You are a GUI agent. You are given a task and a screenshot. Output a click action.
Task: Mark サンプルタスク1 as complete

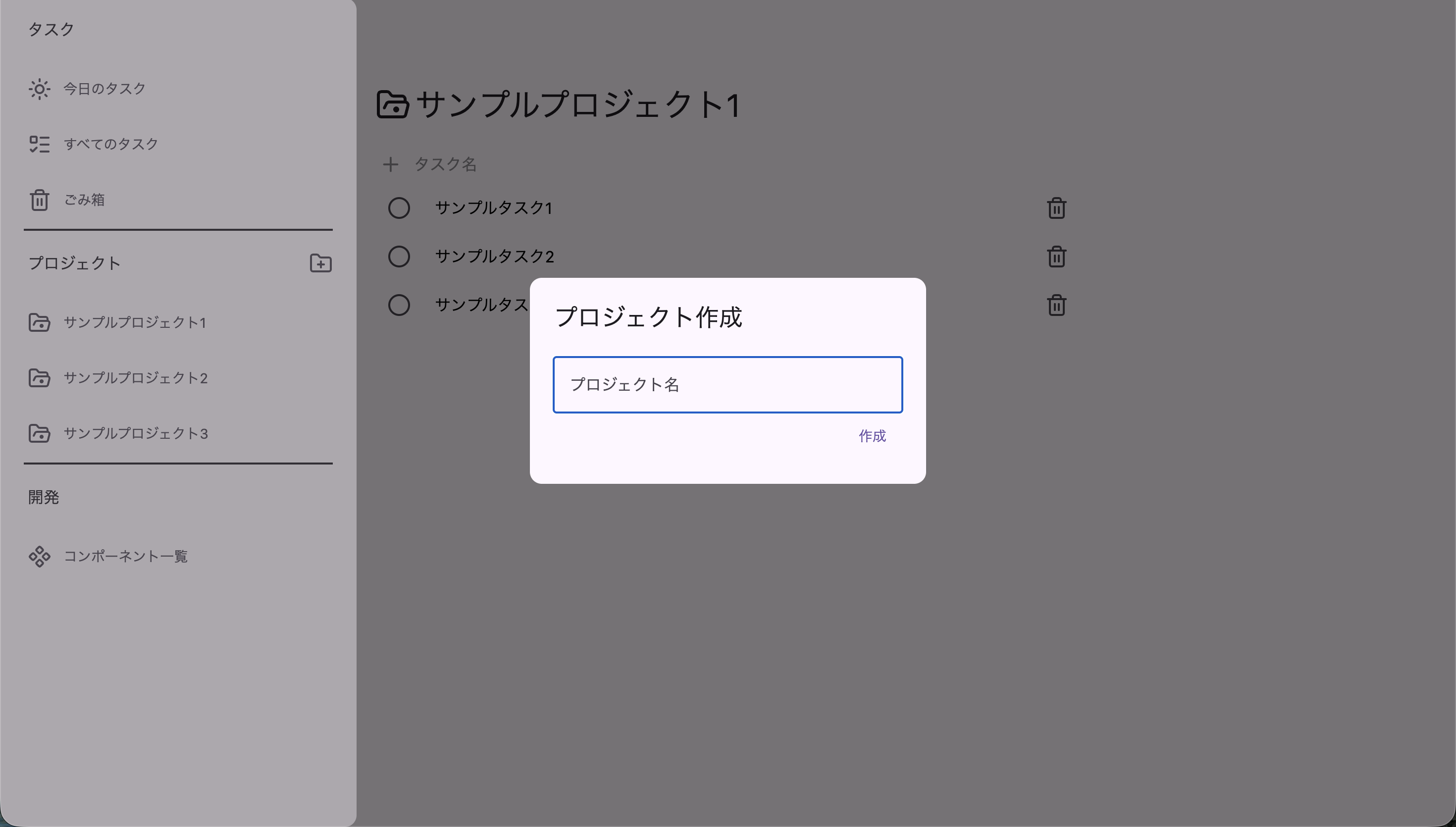[x=399, y=208]
